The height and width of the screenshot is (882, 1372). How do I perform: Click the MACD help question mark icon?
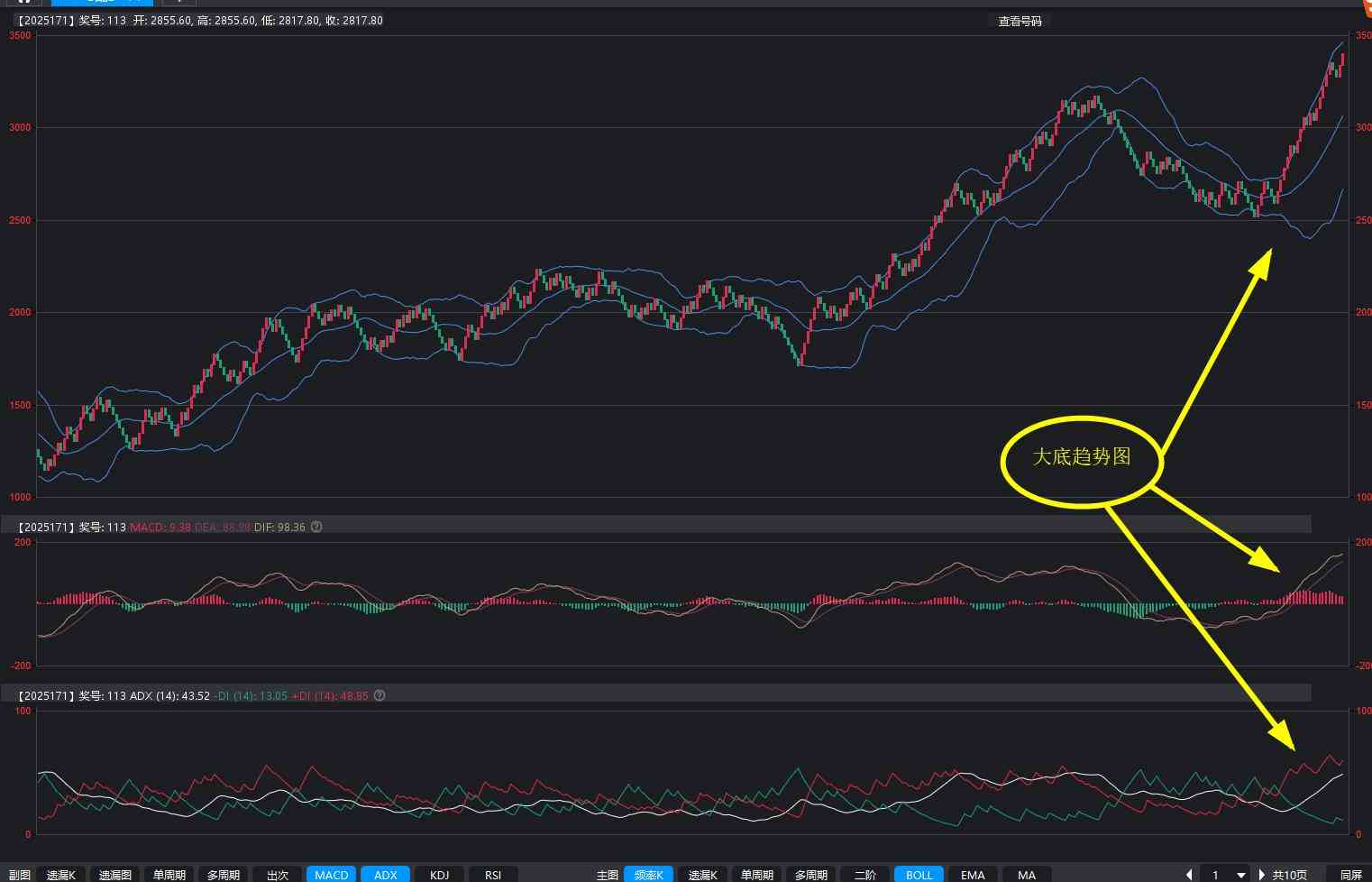coord(316,527)
